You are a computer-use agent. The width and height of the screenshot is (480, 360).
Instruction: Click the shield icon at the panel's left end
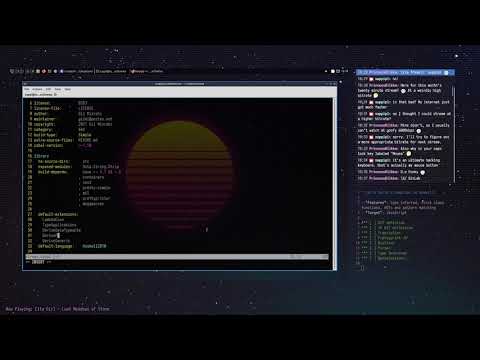point(12,71)
